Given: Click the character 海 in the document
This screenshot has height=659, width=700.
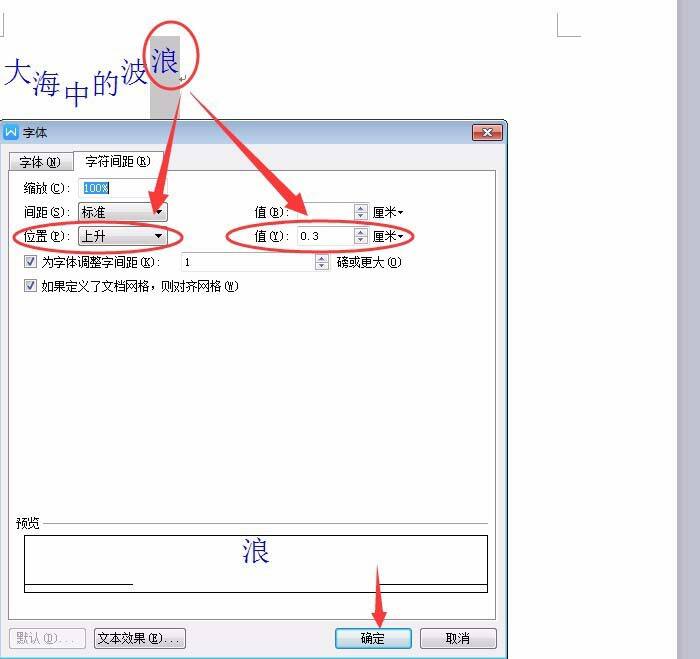Looking at the screenshot, I should tap(46, 83).
